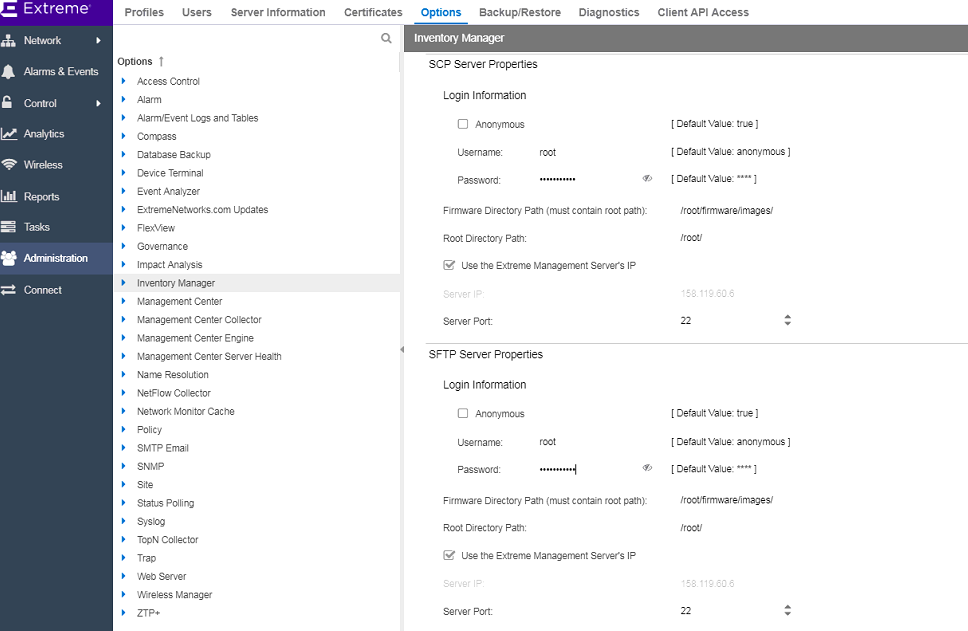Reveal the SFTP password with eye icon
This screenshot has height=631, width=968.
[x=647, y=468]
